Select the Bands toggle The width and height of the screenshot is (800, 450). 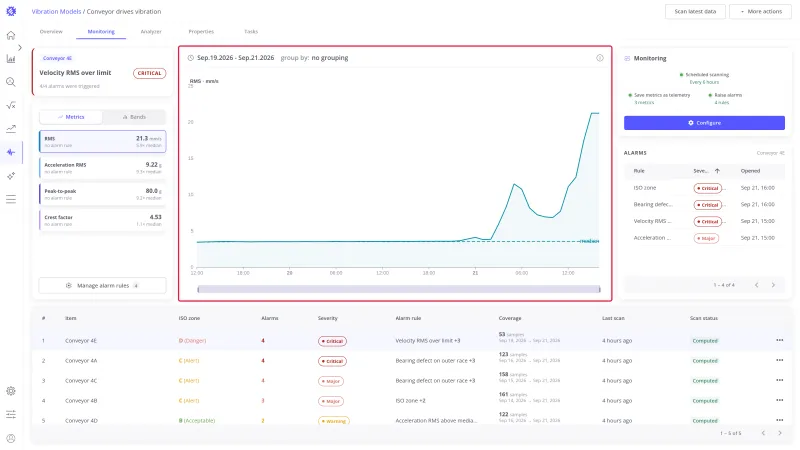click(x=134, y=117)
